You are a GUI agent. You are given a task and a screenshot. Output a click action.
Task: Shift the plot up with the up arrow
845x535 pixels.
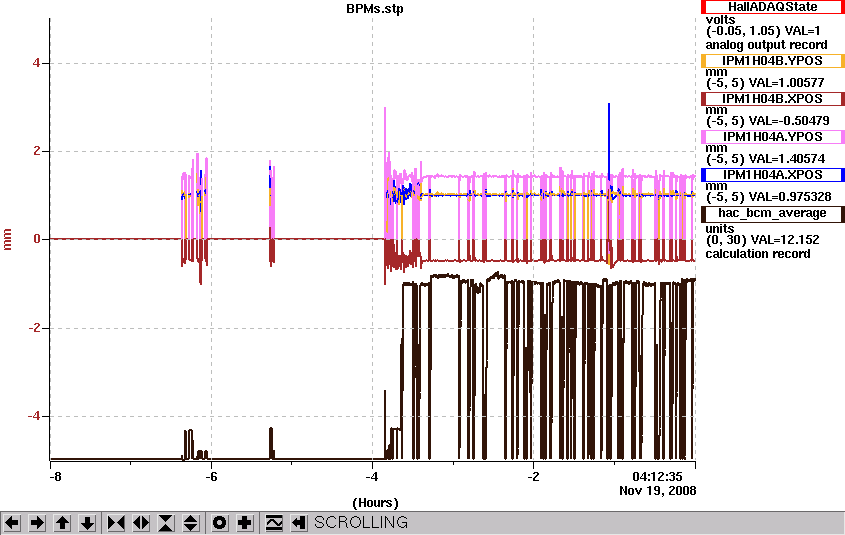(63, 523)
